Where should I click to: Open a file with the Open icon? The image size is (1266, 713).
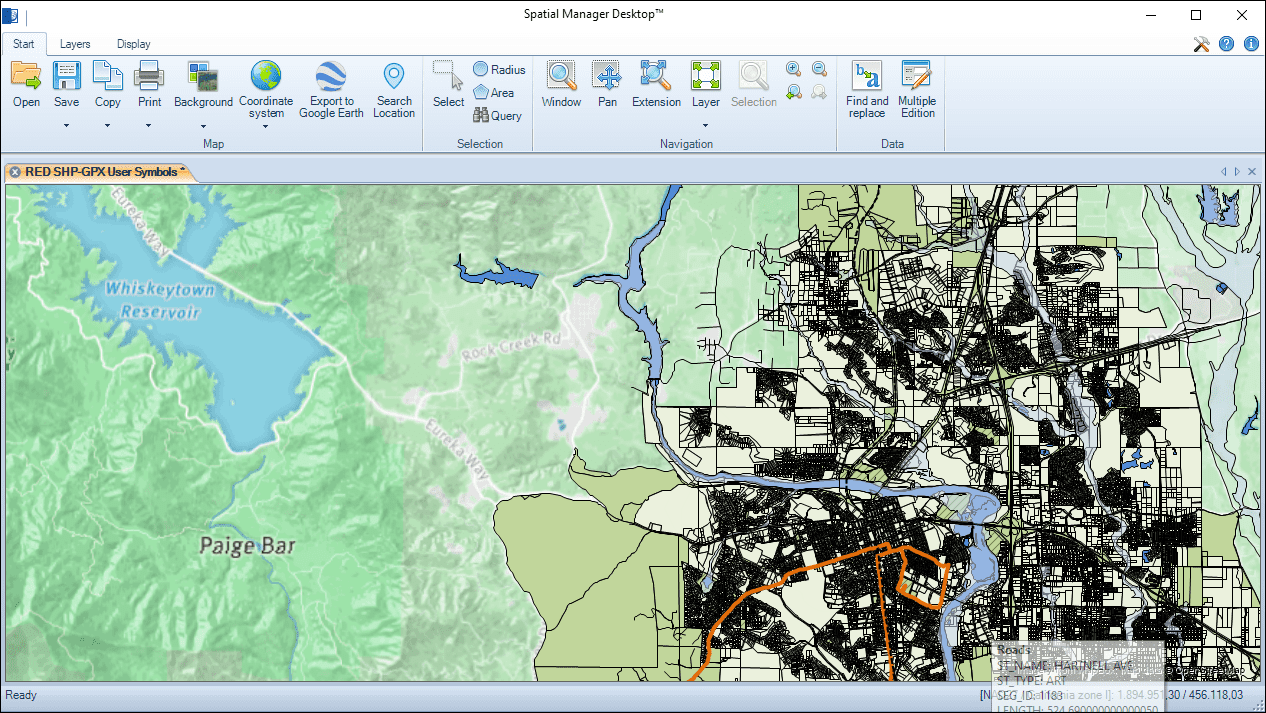(x=26, y=77)
